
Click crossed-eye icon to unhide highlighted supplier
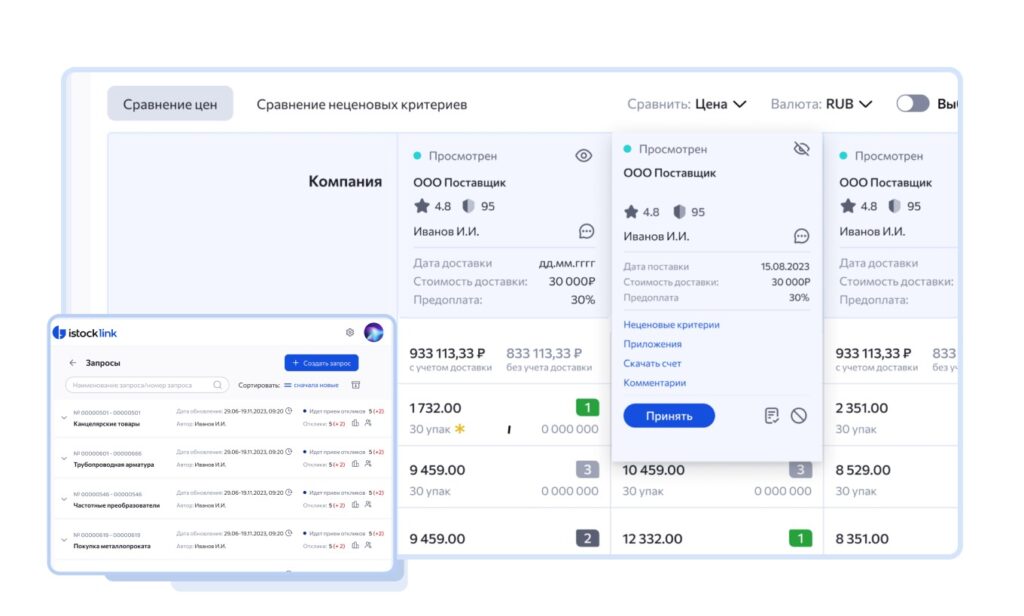[x=801, y=149]
